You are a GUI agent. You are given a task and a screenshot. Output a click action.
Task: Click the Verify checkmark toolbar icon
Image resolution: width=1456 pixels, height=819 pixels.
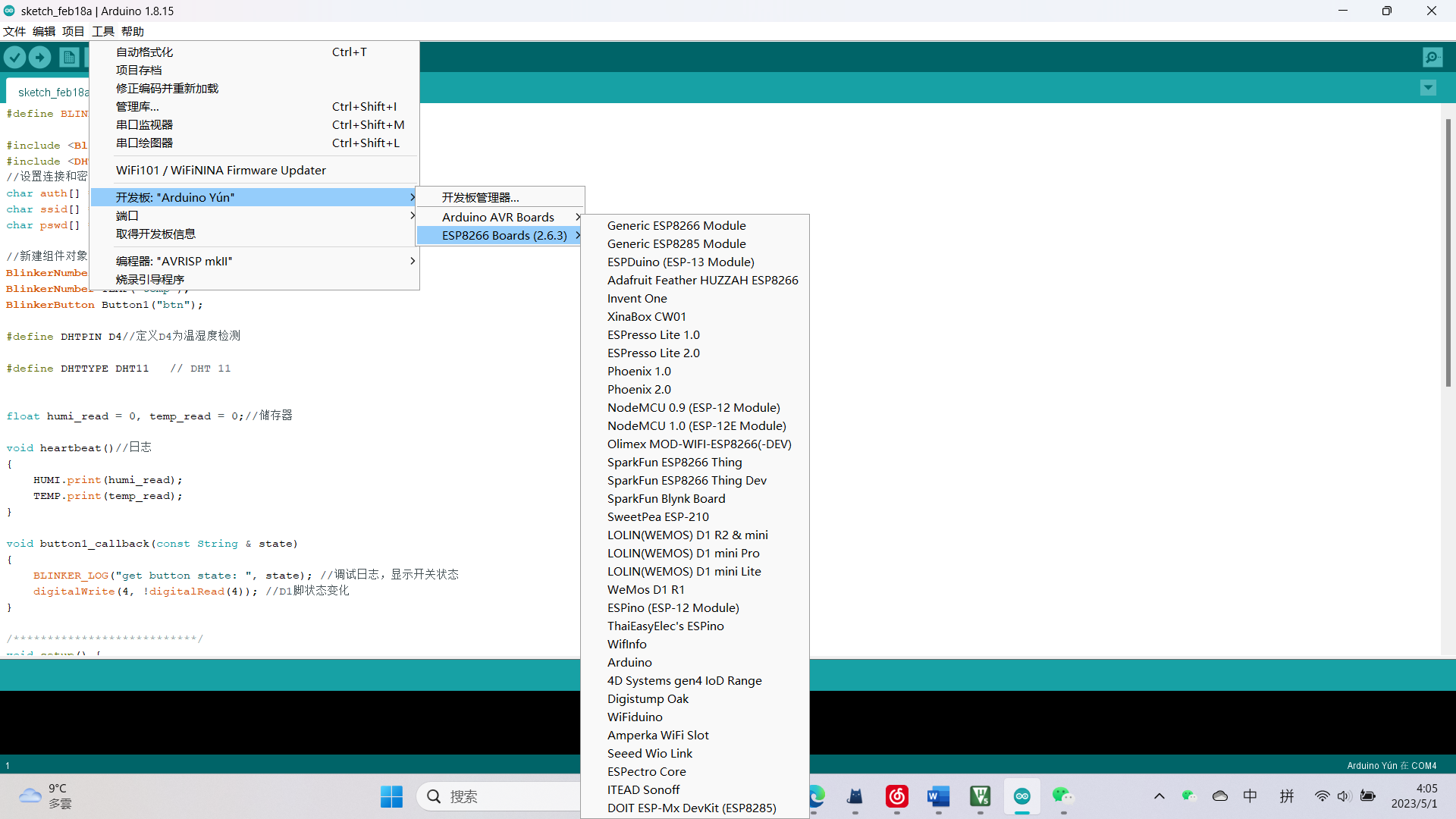point(14,57)
